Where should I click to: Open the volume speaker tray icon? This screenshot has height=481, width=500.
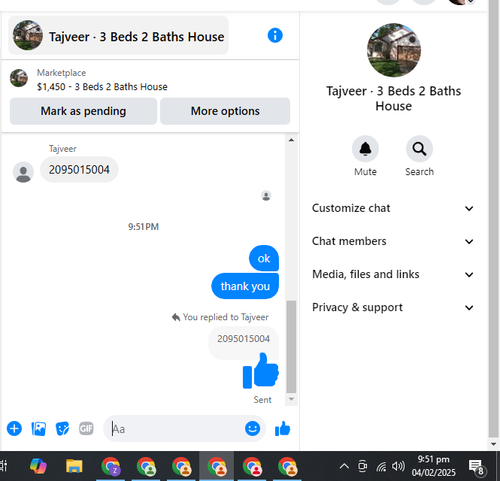click(399, 466)
